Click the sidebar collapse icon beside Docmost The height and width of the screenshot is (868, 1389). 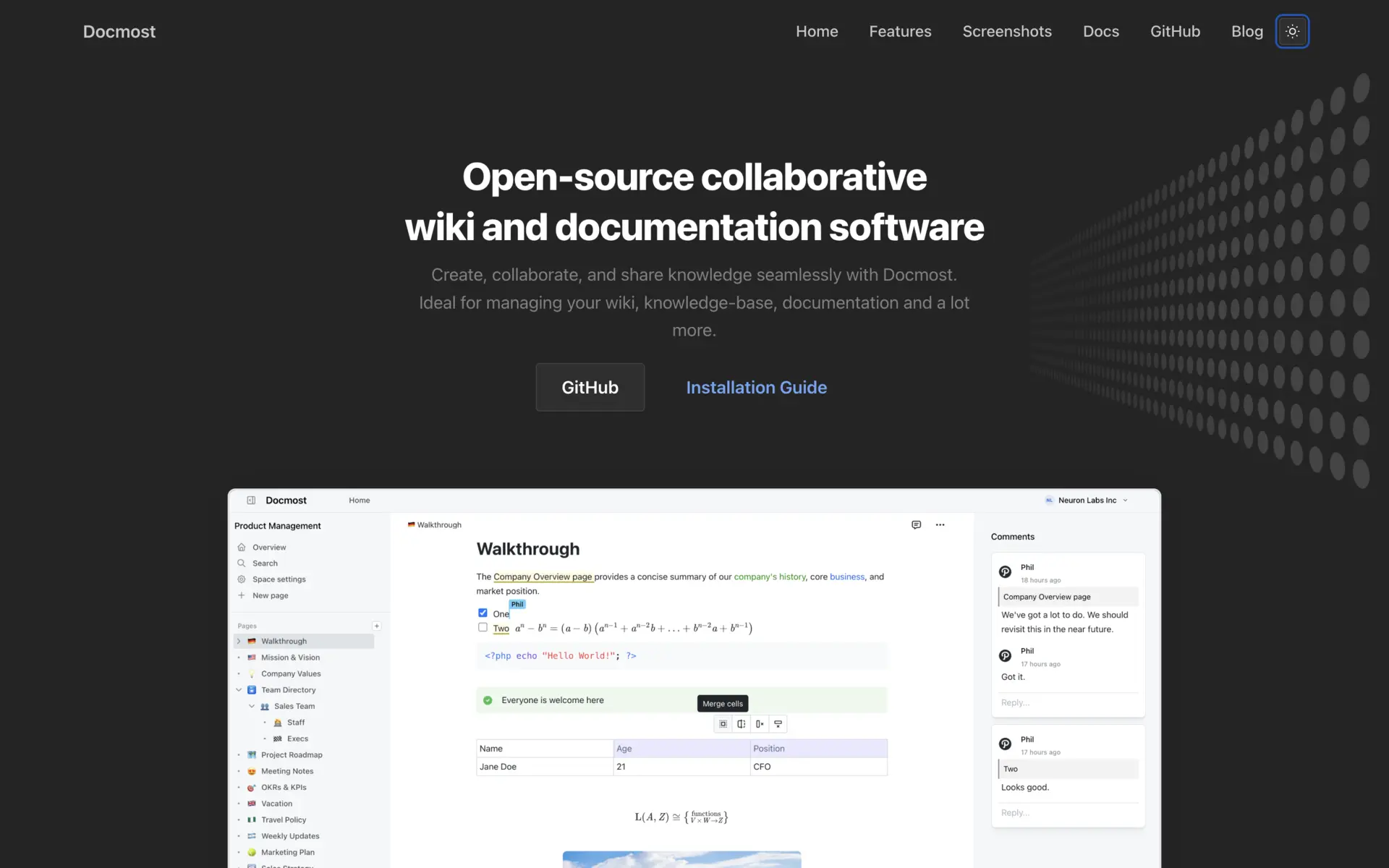251,500
